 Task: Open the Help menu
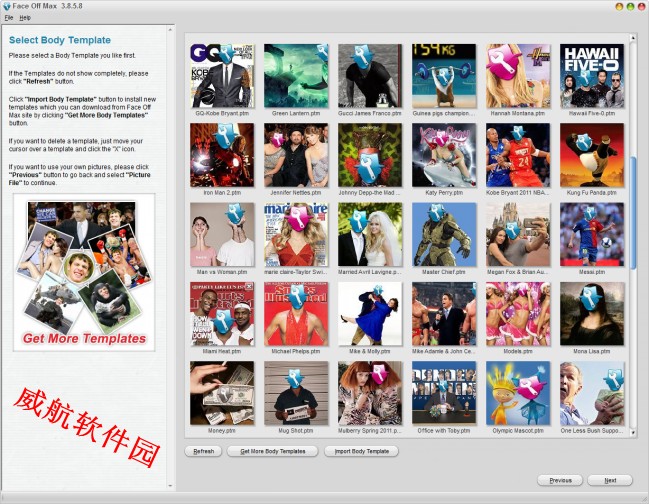click(x=25, y=18)
